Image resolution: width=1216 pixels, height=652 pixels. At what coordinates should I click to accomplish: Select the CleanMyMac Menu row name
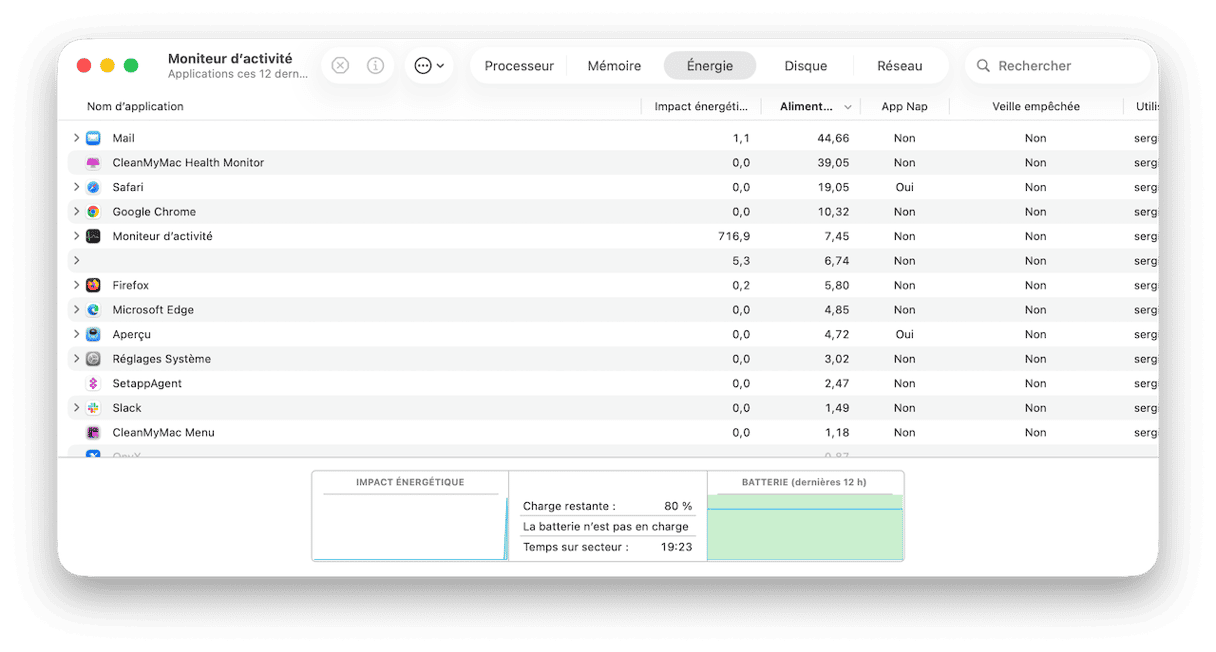[162, 433]
